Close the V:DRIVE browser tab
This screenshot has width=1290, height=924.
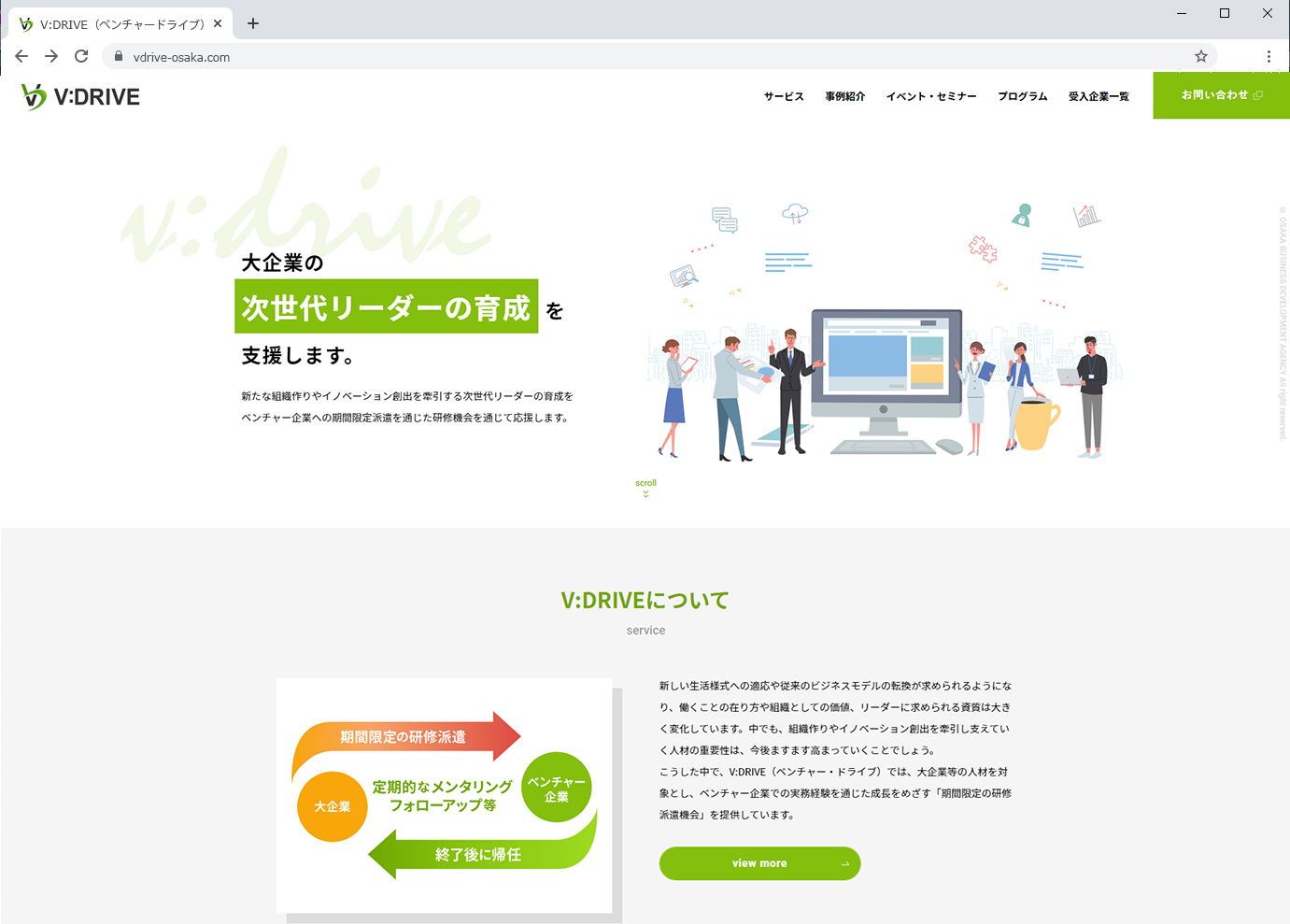(218, 23)
